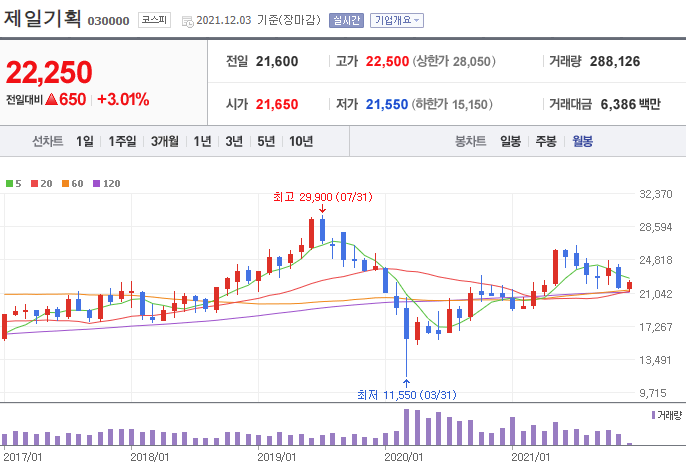Click the current price 22,250

click(49, 72)
